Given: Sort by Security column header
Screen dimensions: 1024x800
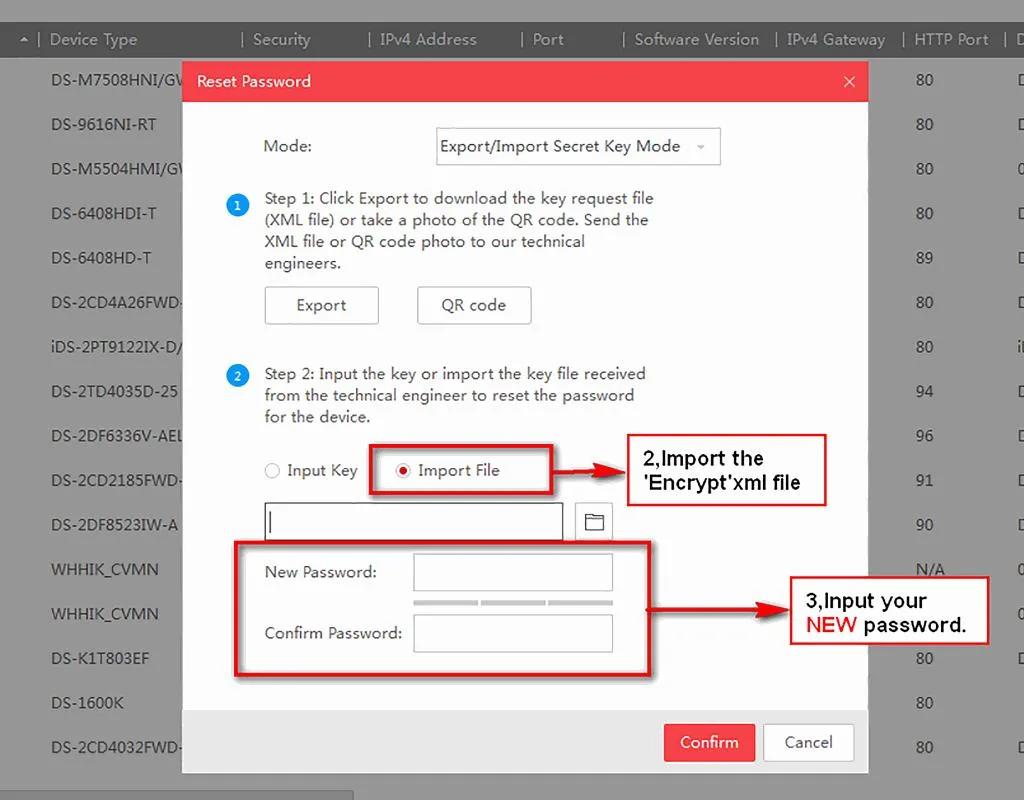Looking at the screenshot, I should pyautogui.click(x=281, y=40).
